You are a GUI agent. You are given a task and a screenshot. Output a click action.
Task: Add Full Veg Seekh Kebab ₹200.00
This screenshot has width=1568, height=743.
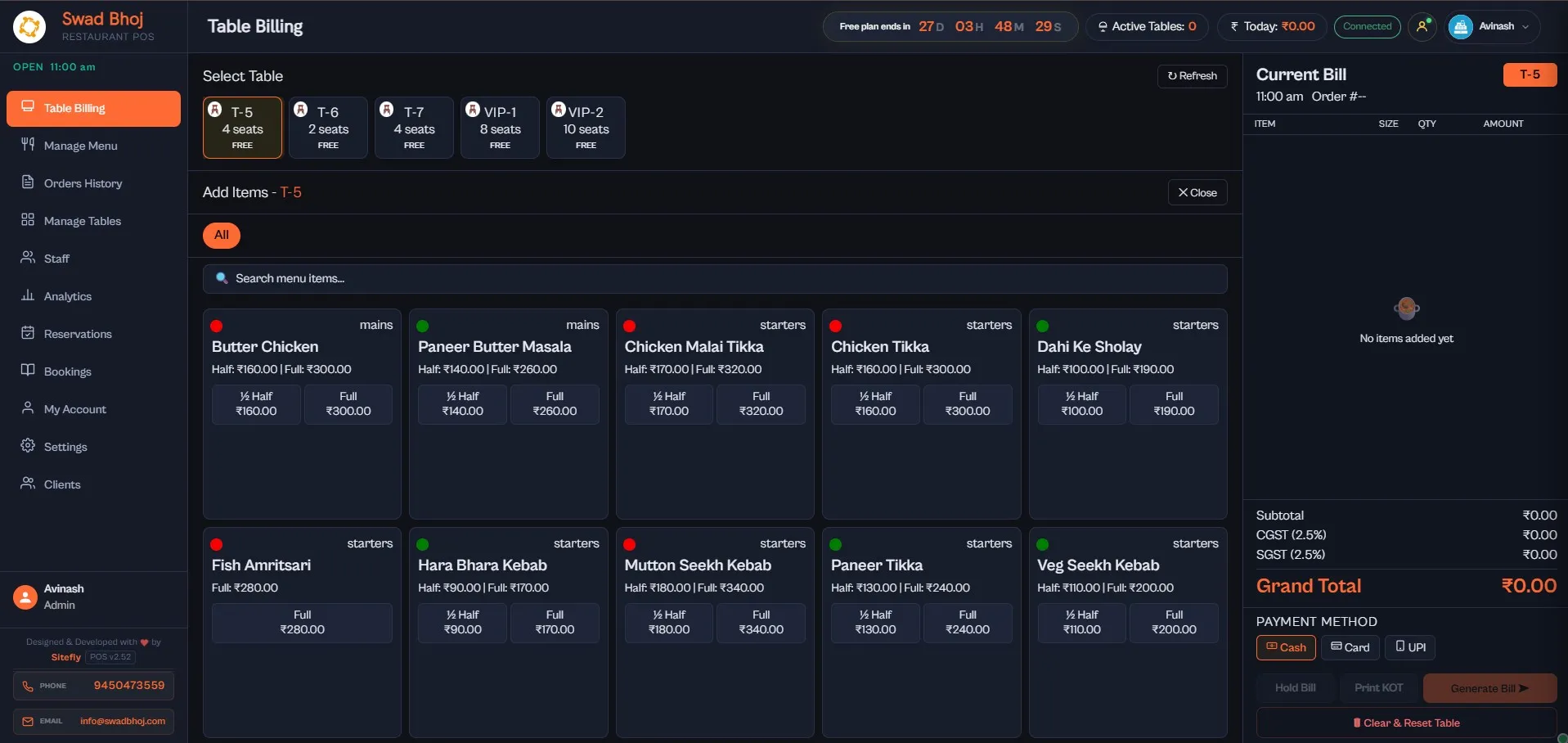click(x=1174, y=623)
